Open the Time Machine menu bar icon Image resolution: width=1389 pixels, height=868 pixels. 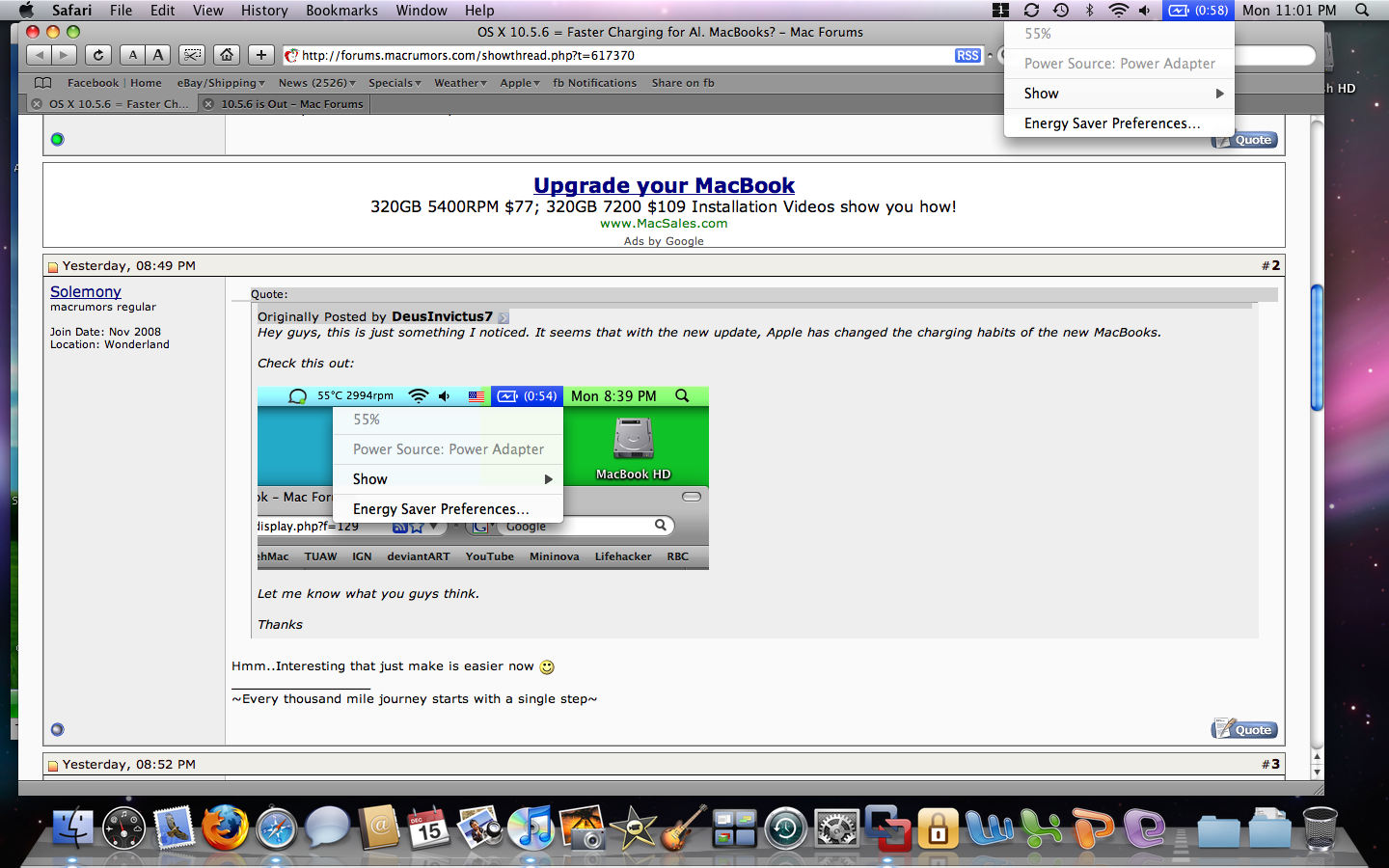click(x=1061, y=11)
